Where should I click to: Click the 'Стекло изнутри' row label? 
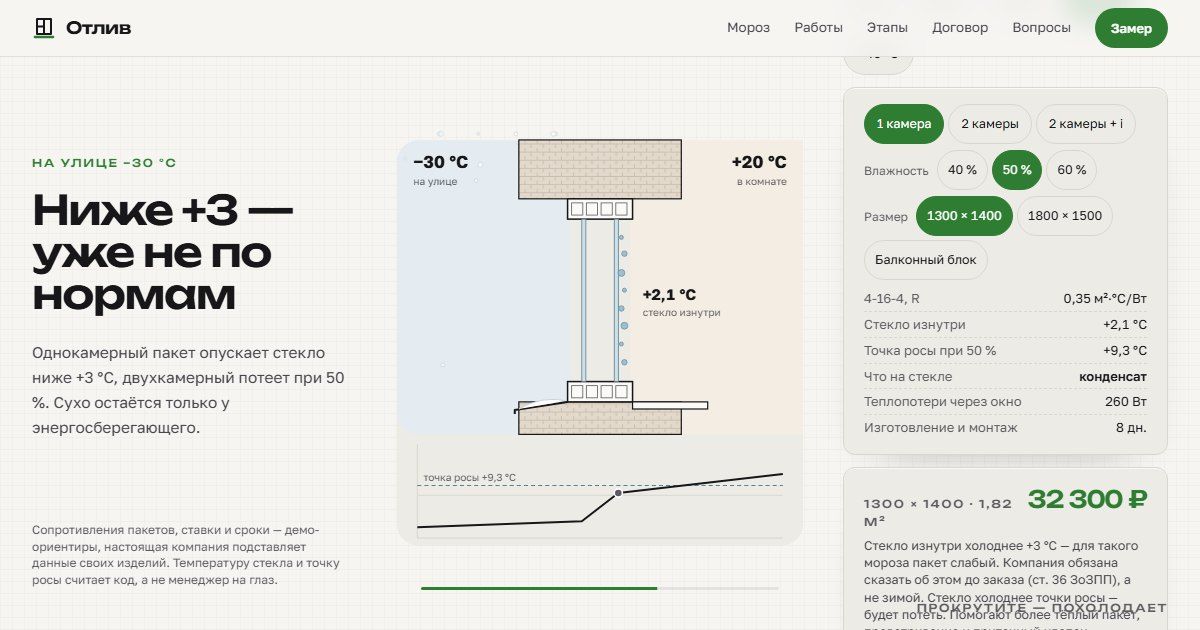pos(915,325)
